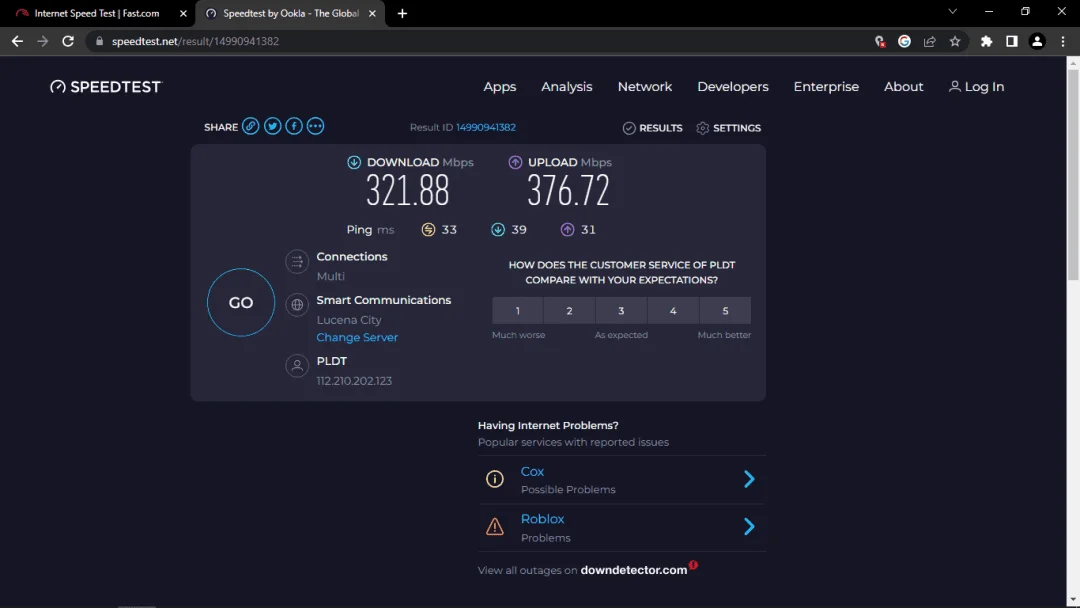
Task: Open Chrome profile avatar
Action: (x=1037, y=41)
